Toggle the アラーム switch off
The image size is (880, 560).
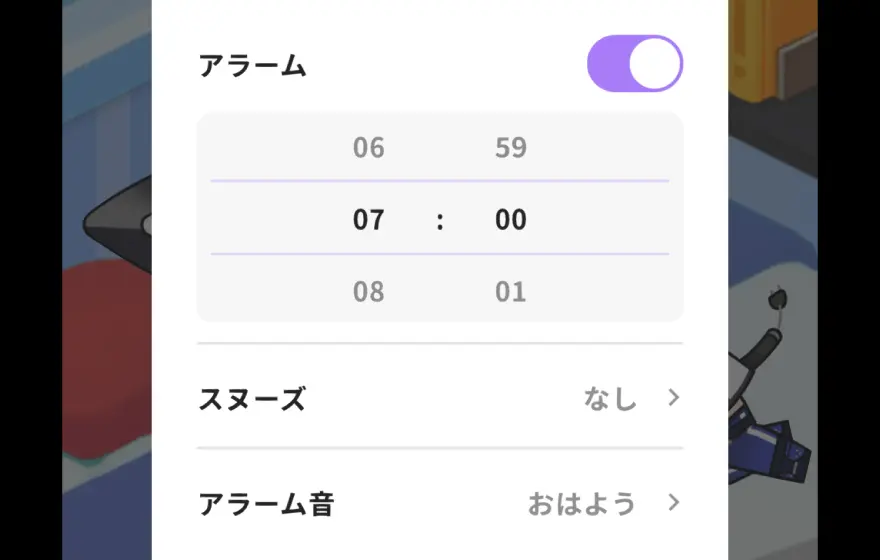[634, 64]
